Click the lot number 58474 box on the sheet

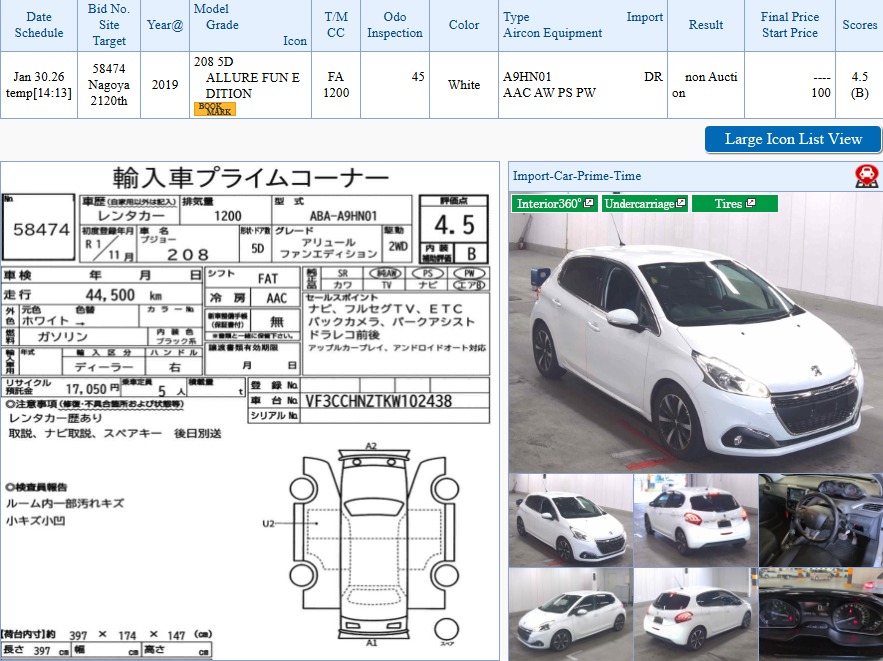point(39,227)
